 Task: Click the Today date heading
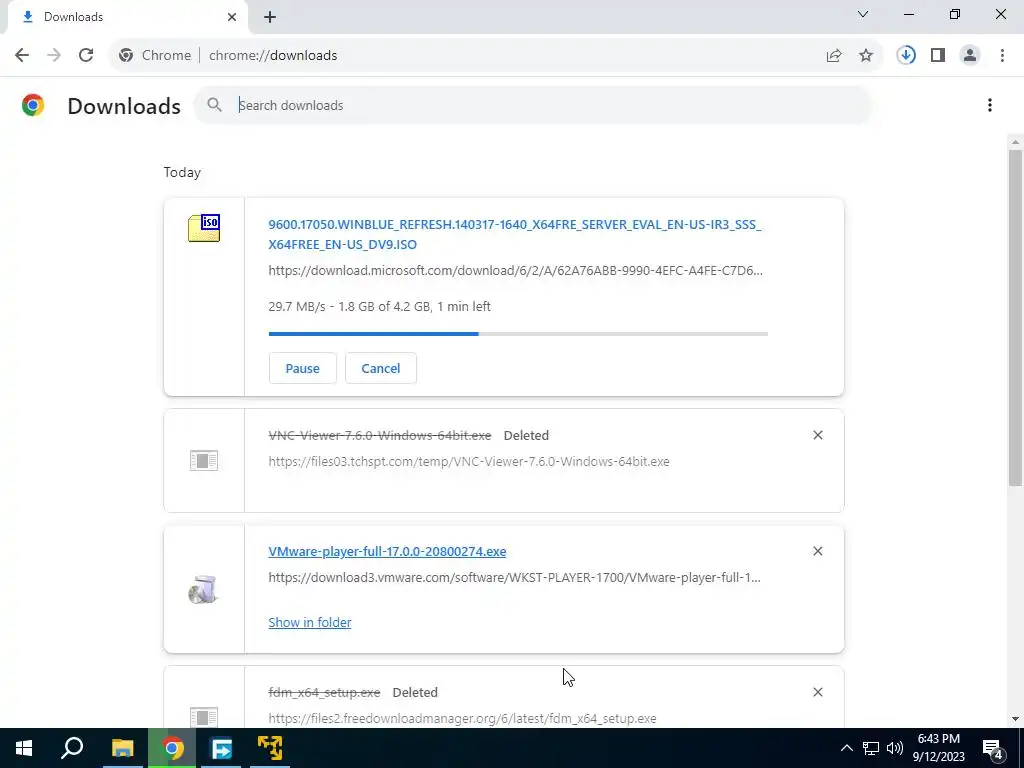click(182, 172)
